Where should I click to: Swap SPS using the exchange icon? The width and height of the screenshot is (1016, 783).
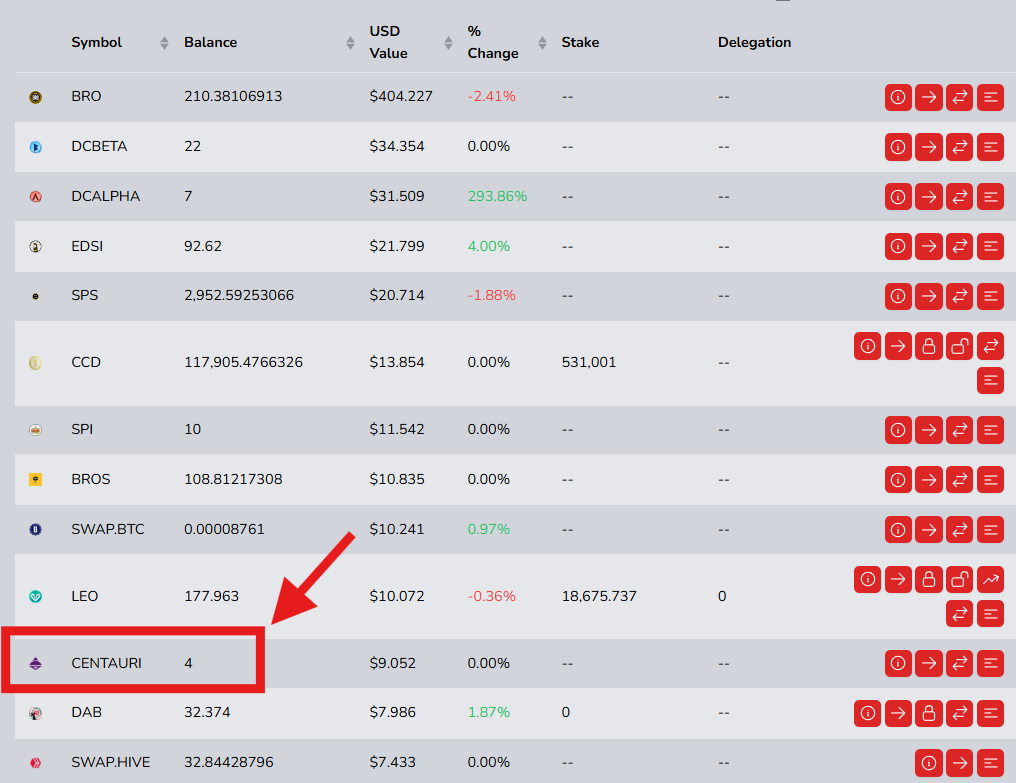(960, 296)
